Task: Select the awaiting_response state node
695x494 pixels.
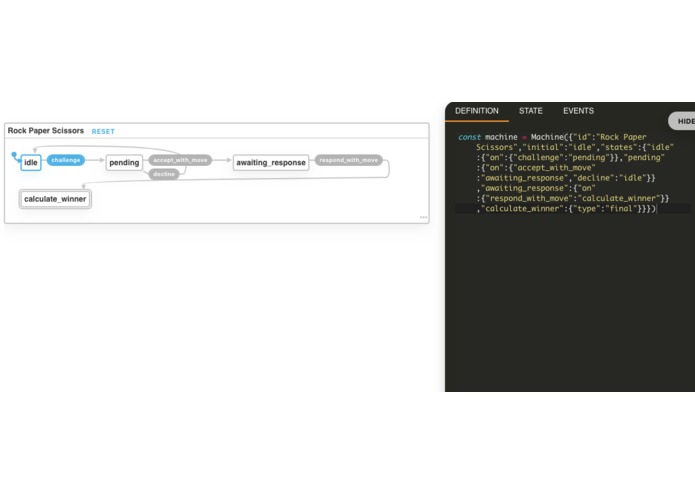Action: [x=271, y=163]
